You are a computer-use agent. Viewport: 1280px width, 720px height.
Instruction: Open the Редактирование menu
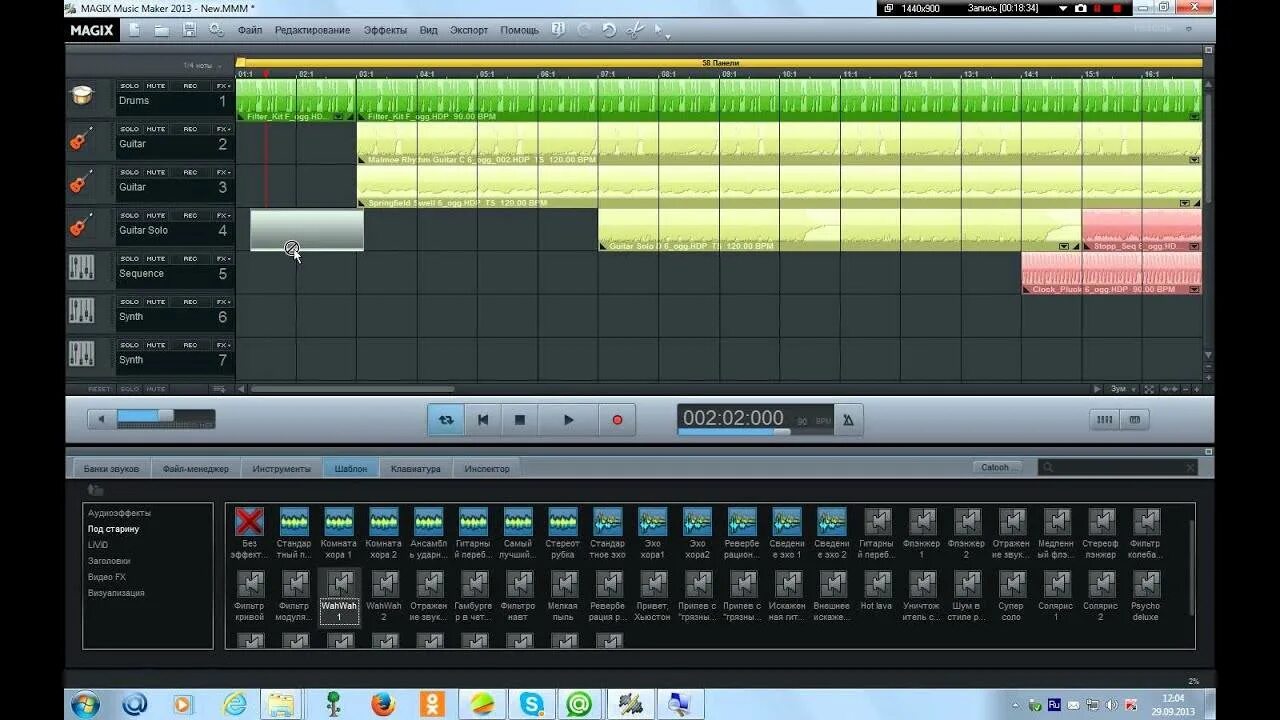(313, 30)
